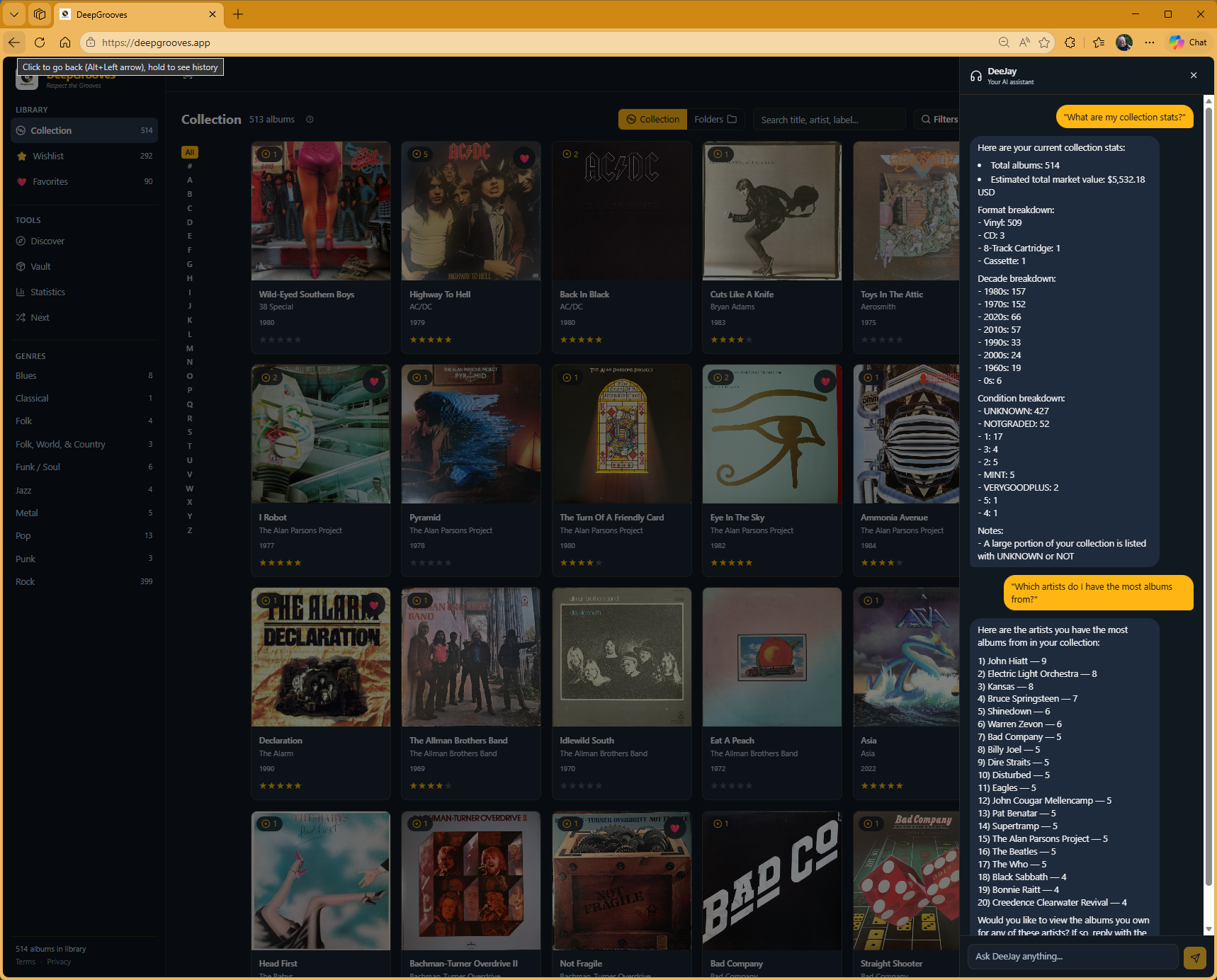Click the address bar URL field
This screenshot has height=980, width=1217.
click(538, 42)
